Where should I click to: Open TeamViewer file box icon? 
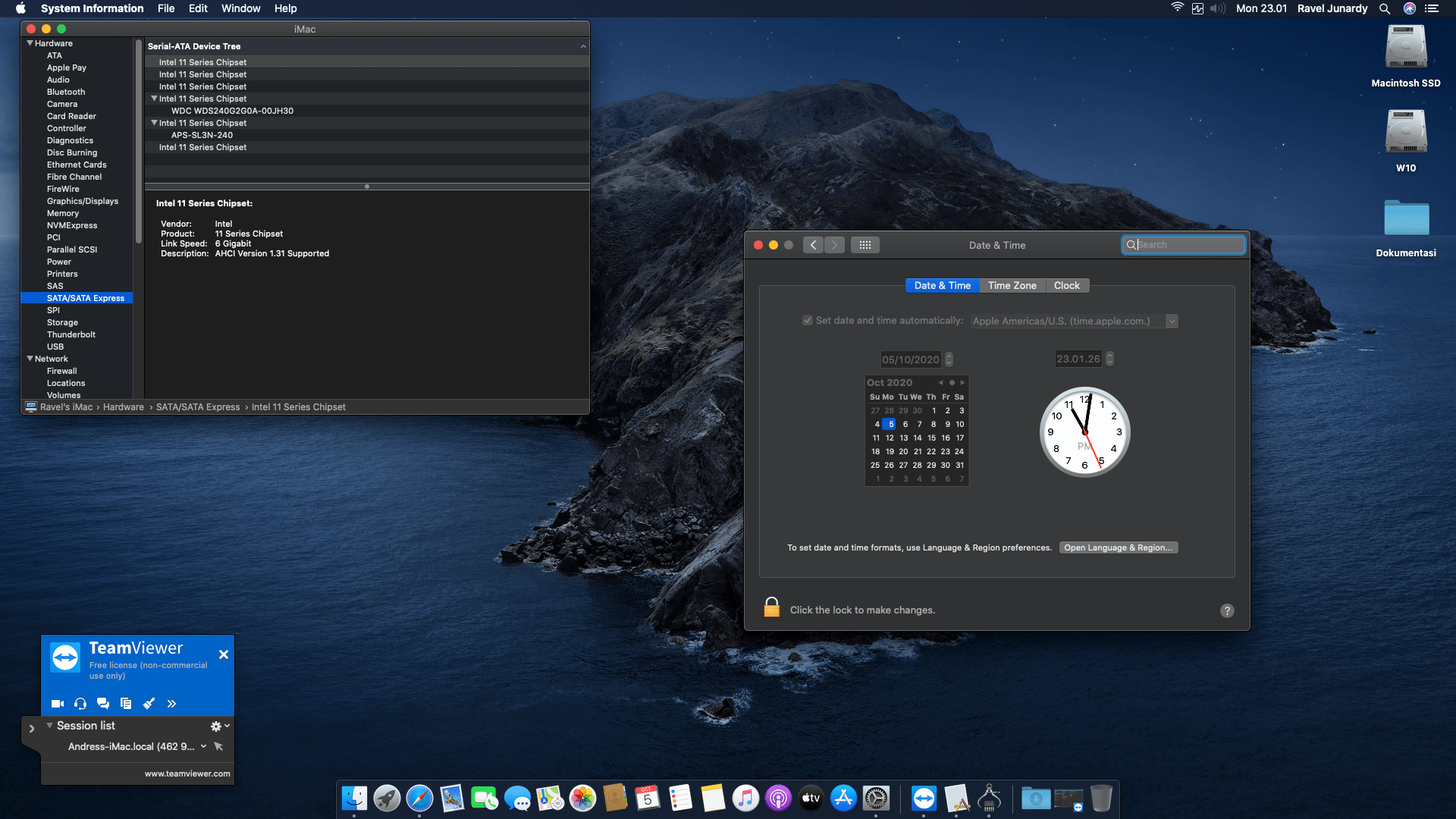coord(126,704)
